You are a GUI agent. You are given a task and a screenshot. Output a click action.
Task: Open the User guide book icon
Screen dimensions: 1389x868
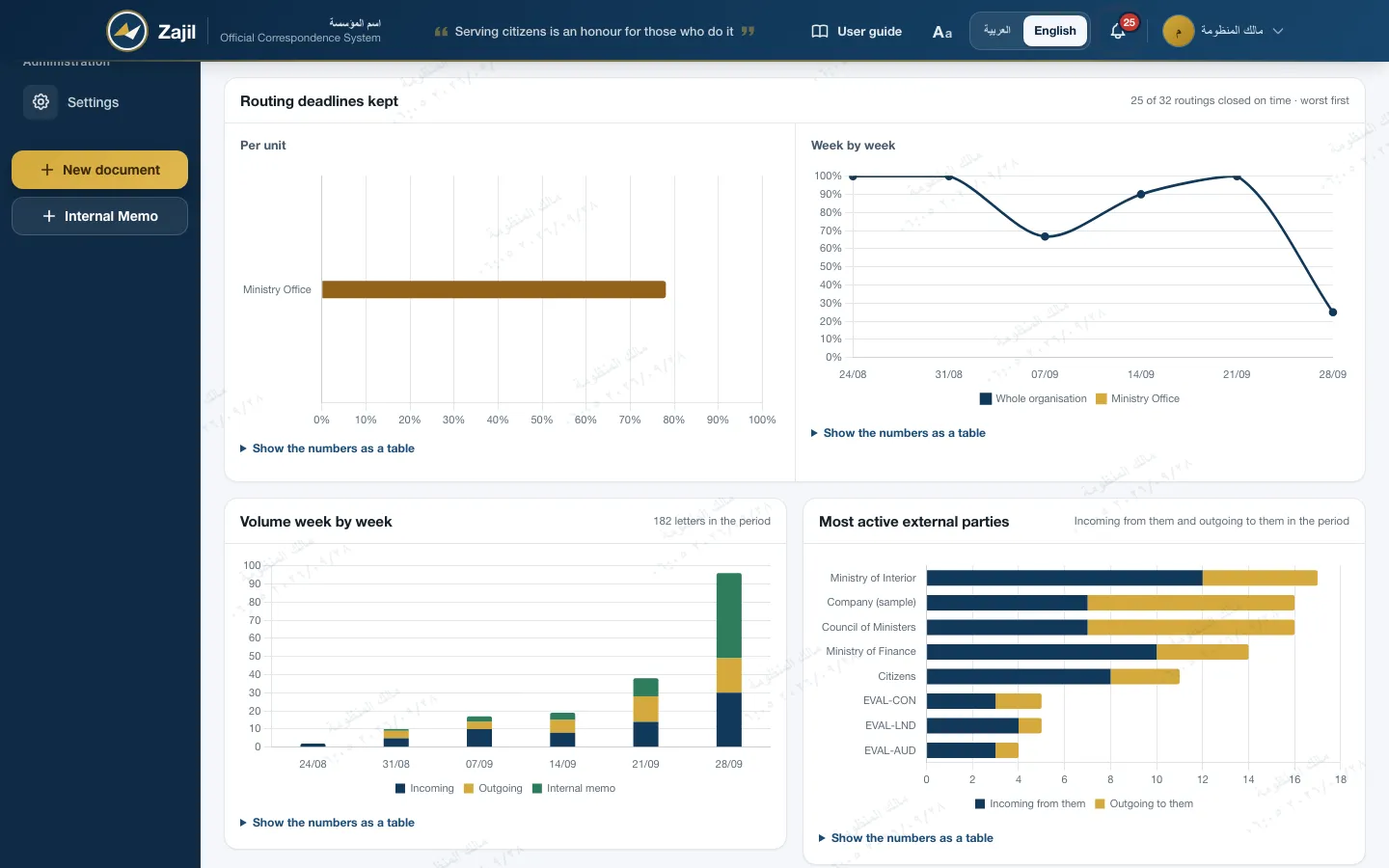(820, 31)
